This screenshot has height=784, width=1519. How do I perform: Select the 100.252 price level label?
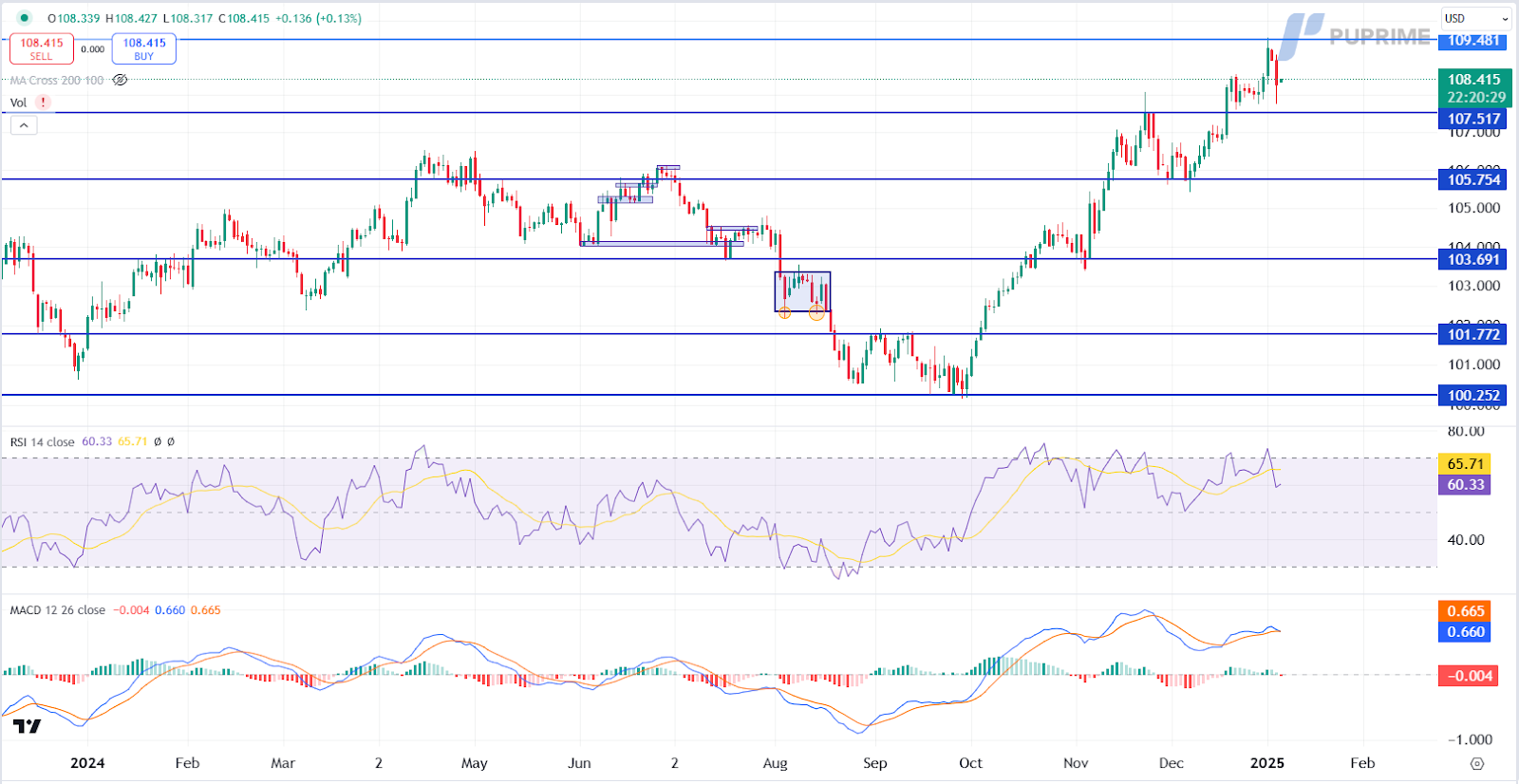[1472, 396]
